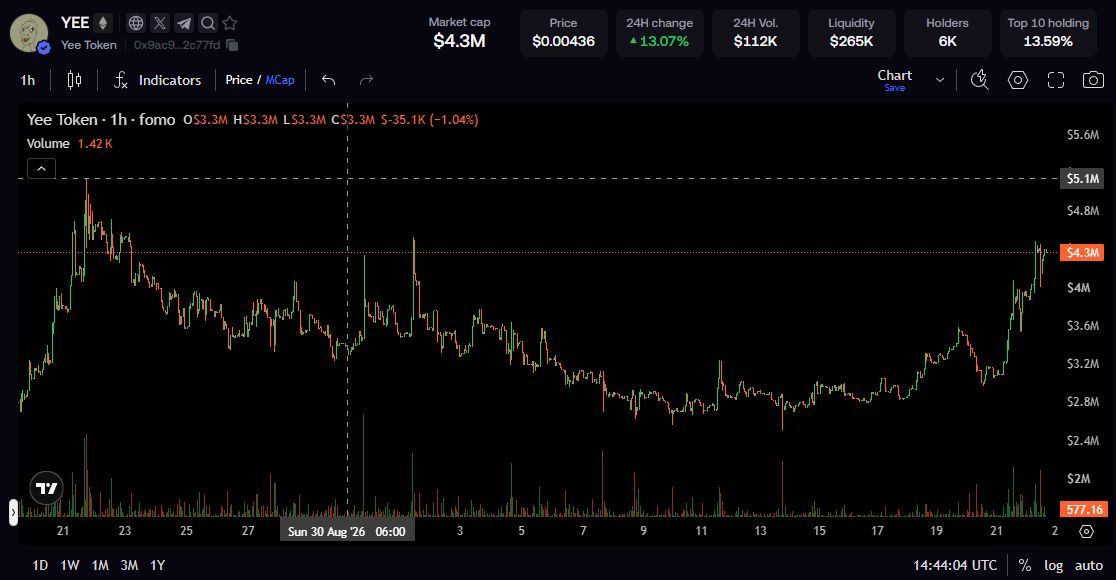This screenshot has height=580, width=1116.
Task: Redo the chart action
Action: pos(366,80)
